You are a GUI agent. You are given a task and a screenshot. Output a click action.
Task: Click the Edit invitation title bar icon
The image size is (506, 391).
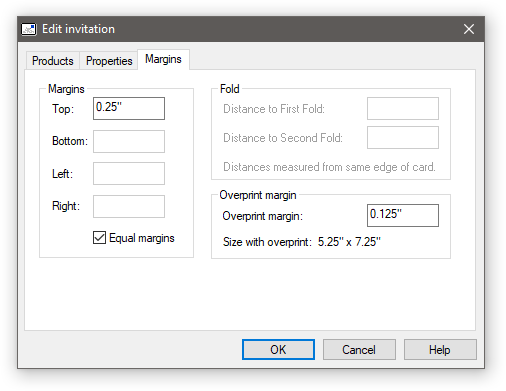29,29
